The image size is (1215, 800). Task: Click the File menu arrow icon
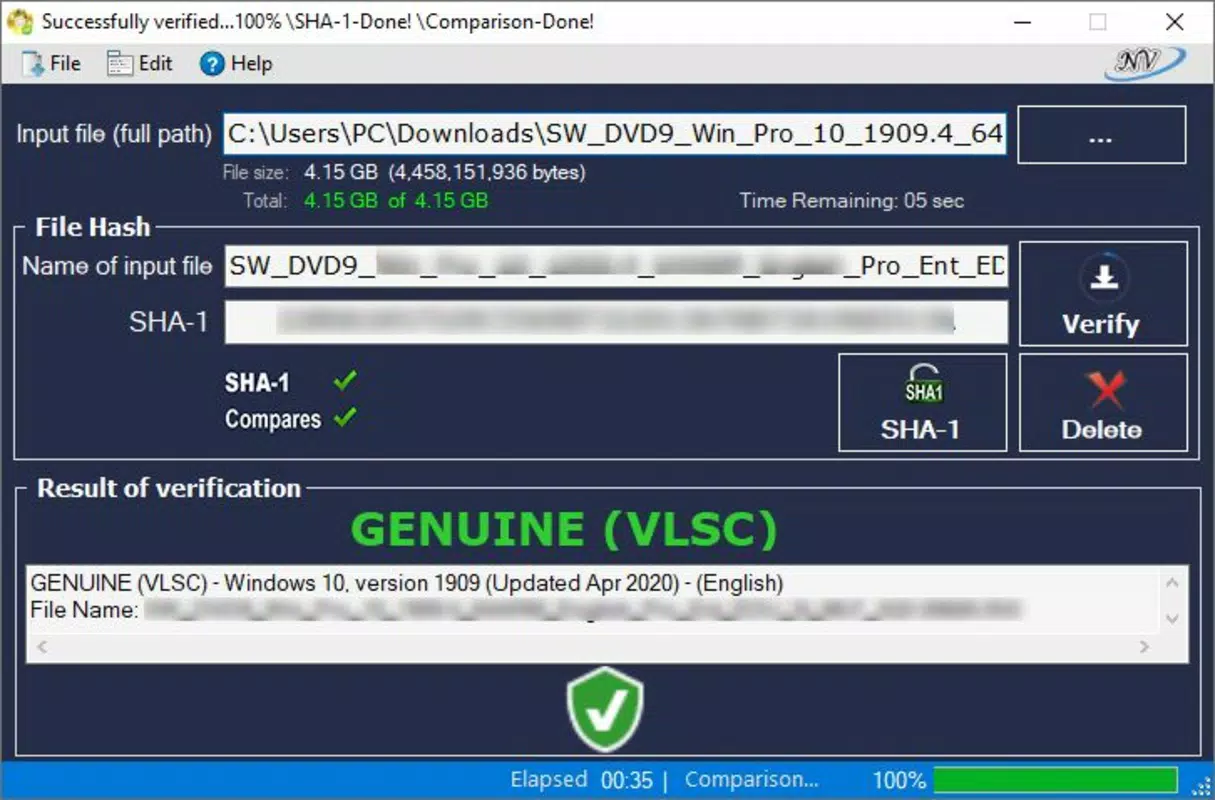pos(32,64)
